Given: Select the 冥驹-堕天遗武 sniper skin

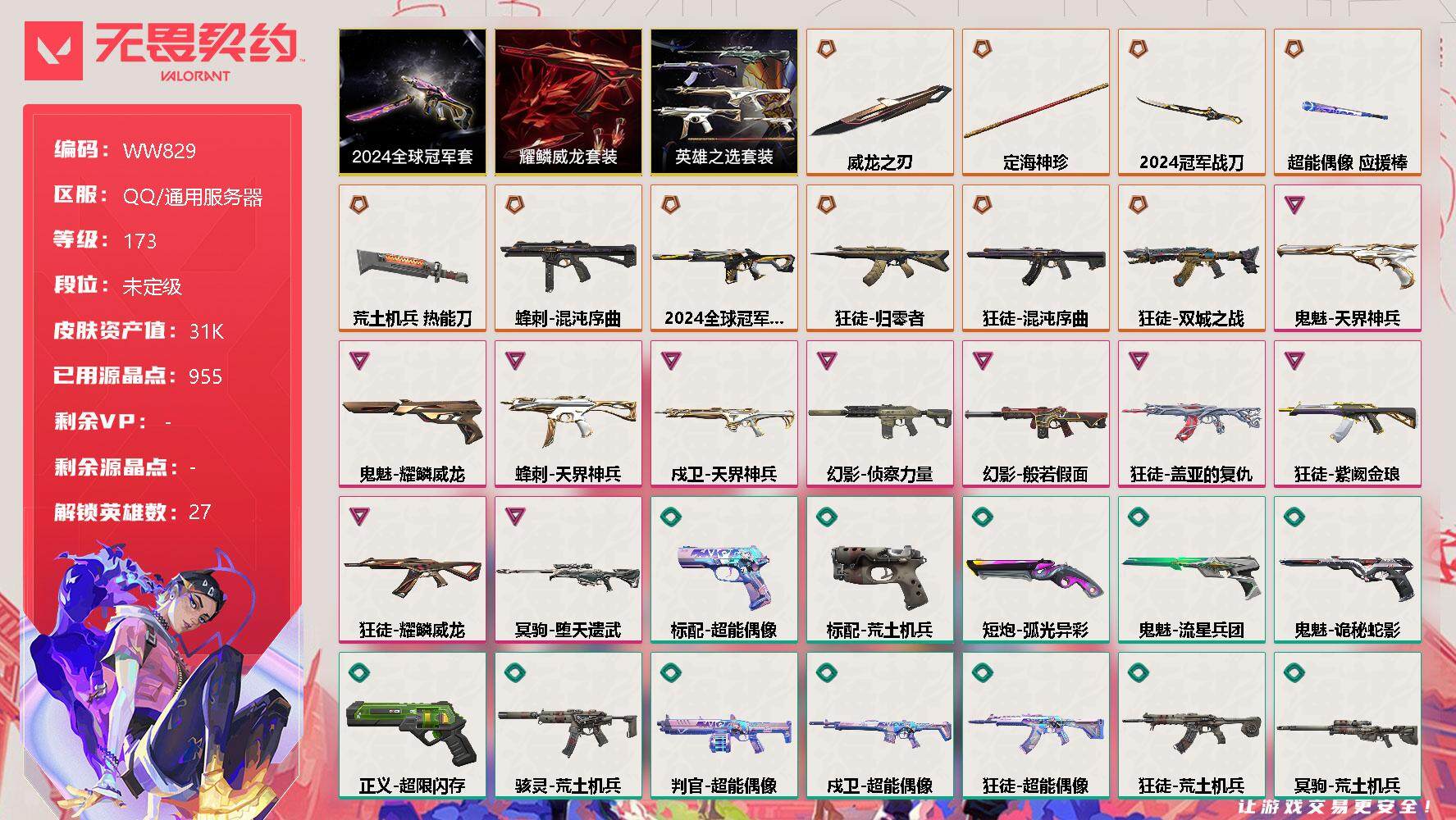Looking at the screenshot, I should click(x=568, y=569).
